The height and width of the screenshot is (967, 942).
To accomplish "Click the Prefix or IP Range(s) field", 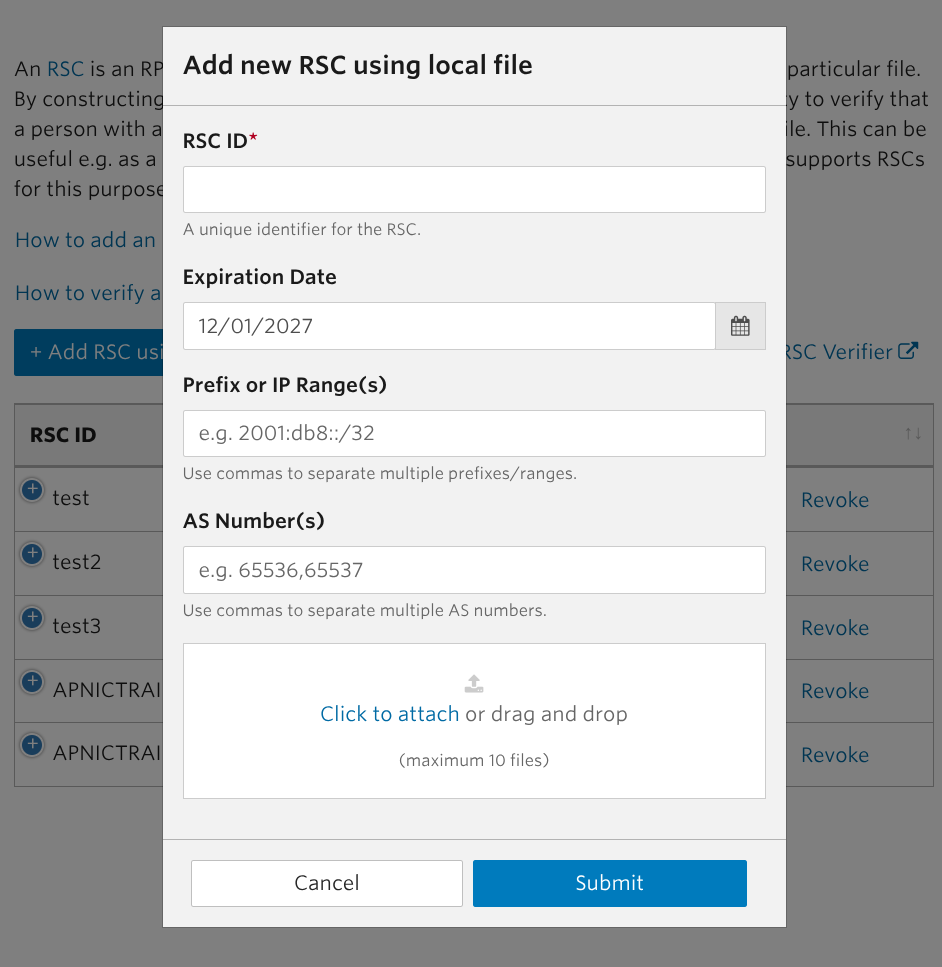I will (473, 433).
